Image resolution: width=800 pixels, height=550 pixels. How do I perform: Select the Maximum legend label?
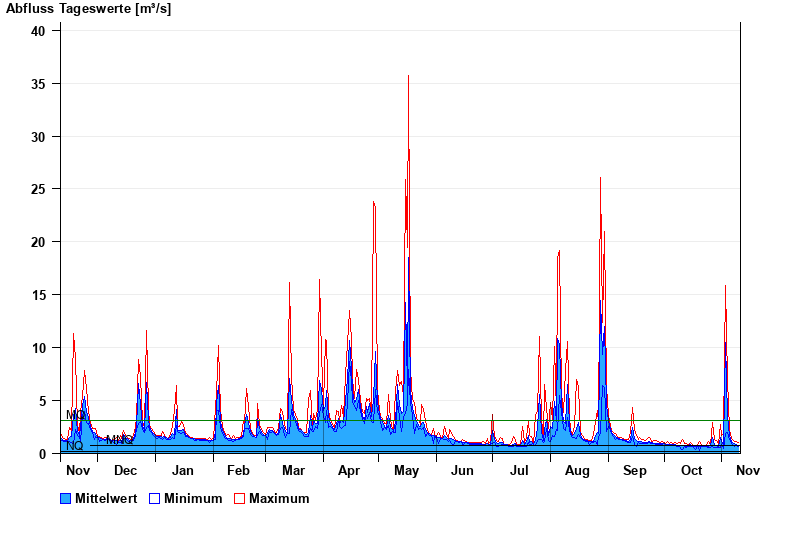click(279, 498)
